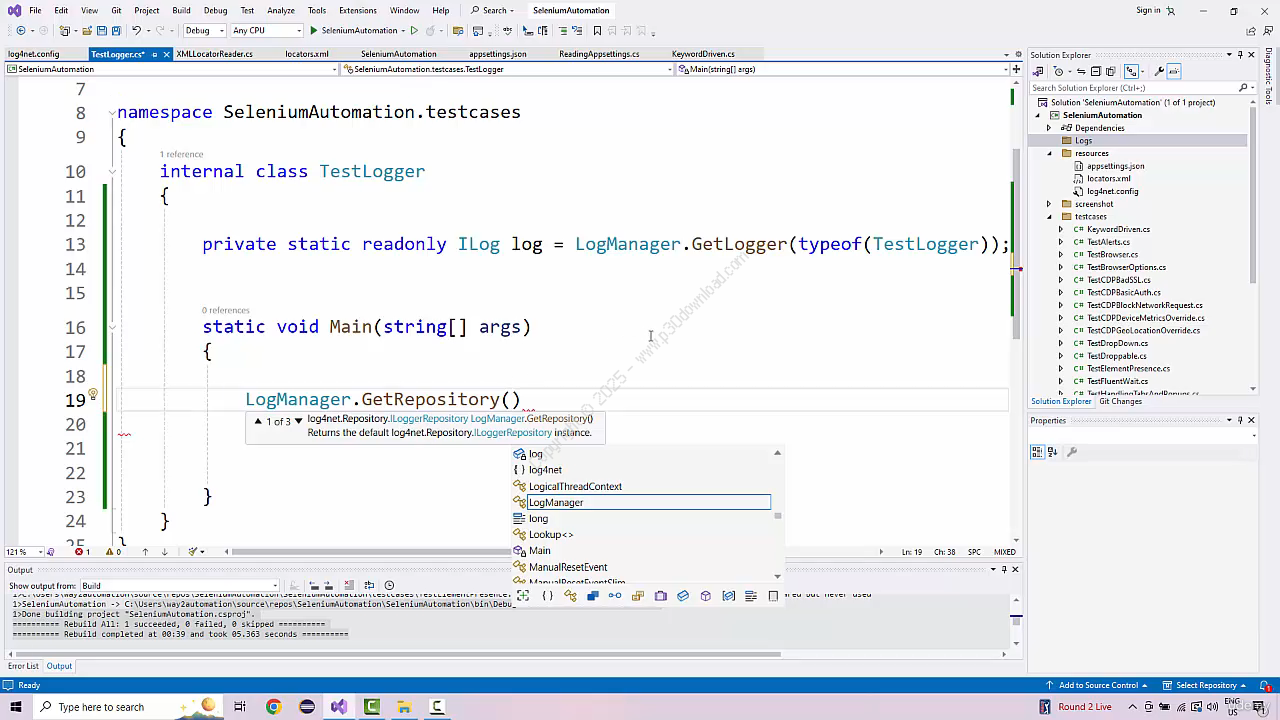
Task: Toggle the Preview Selected Items button
Action: pos(1174,71)
